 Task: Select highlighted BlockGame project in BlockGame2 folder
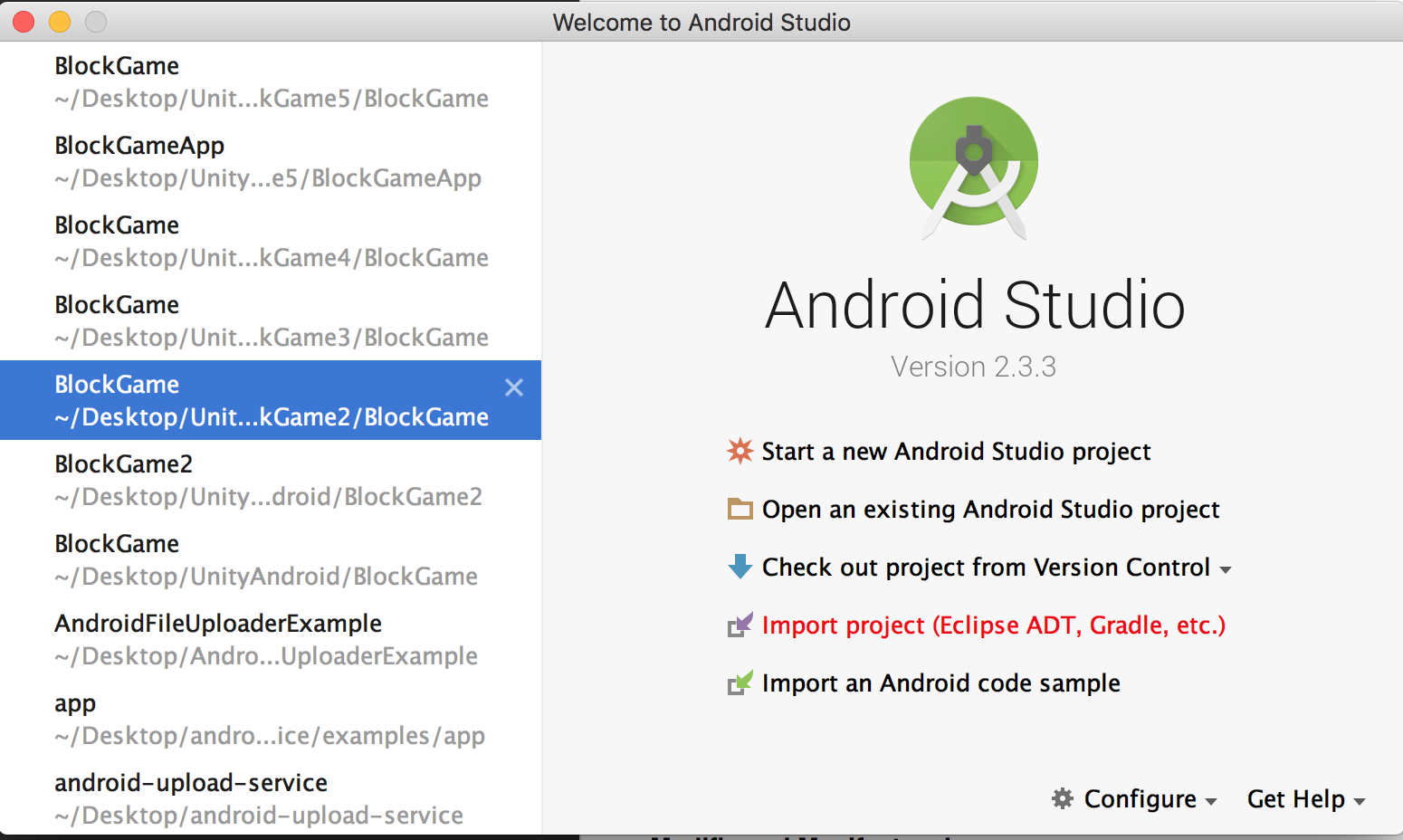[x=271, y=400]
